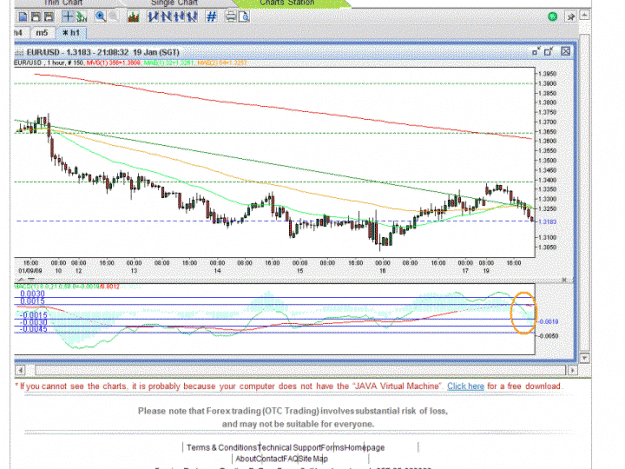Click the third toolbar icon (save chart template)
This screenshot has width=625, height=469.
48,17
